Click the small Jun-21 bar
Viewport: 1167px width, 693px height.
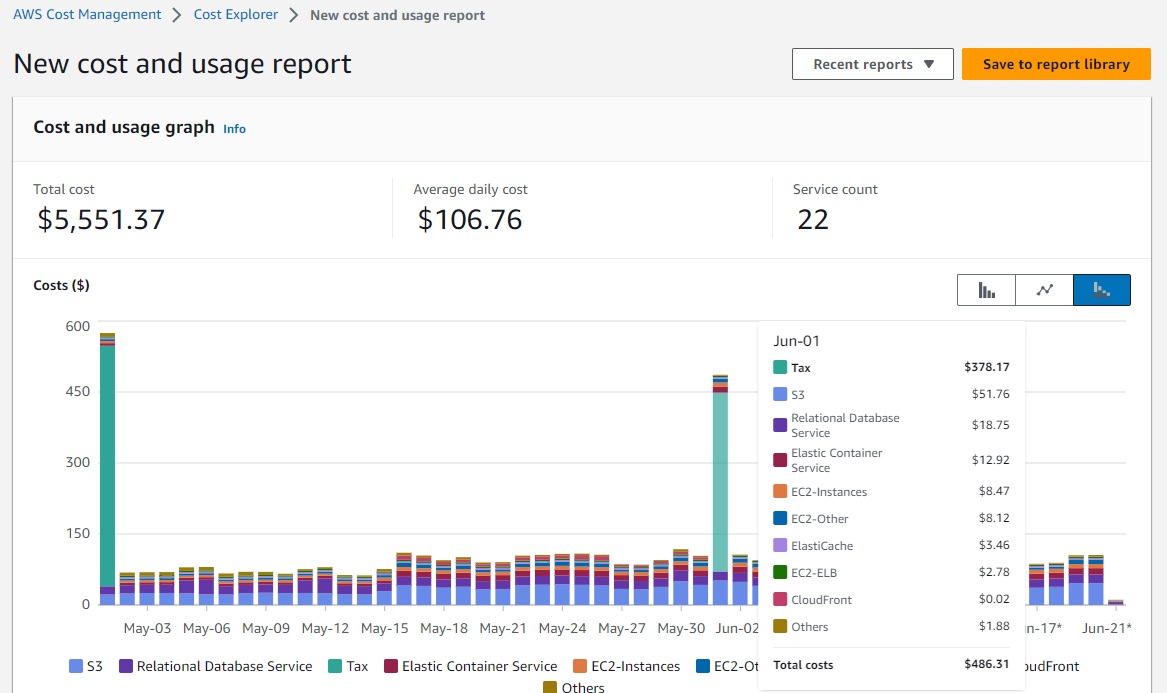(1115, 602)
